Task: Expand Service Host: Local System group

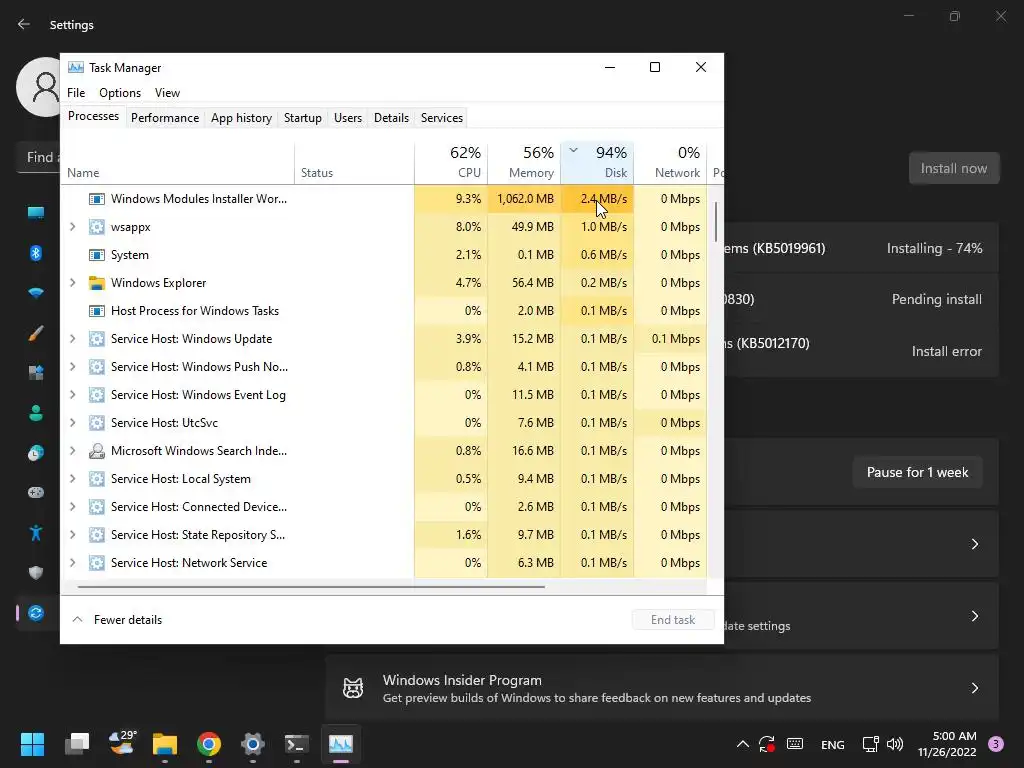Action: (x=72, y=479)
